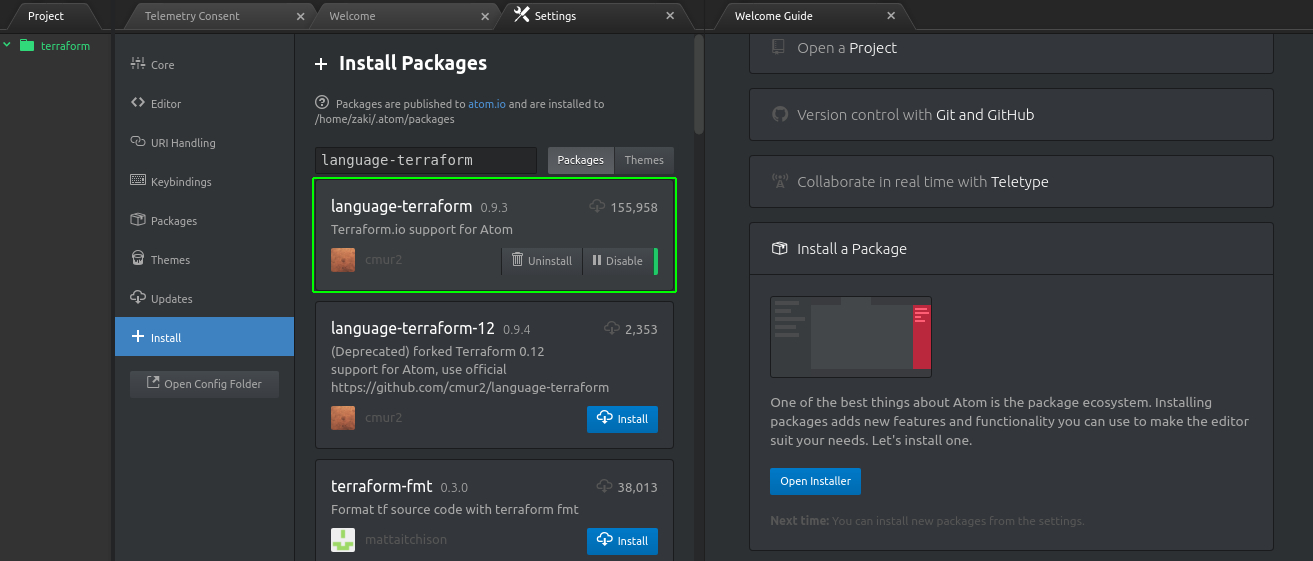This screenshot has width=1313, height=561.
Task: Open the terraform-fmt package title
Action: 382,487
